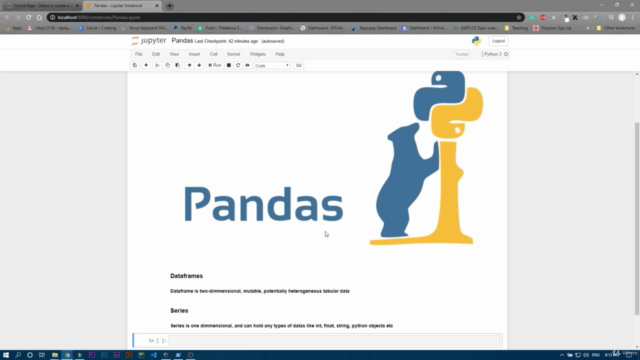This screenshot has height=360, width=640.
Task: Open Visual Studio Code from the taskbar
Action: 153,355
